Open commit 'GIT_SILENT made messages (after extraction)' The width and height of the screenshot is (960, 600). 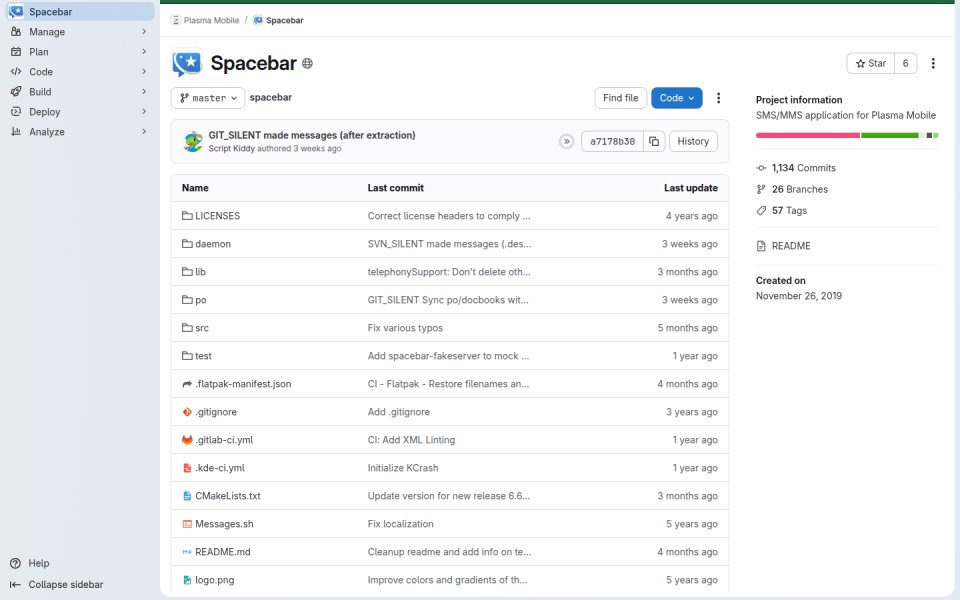pos(312,135)
